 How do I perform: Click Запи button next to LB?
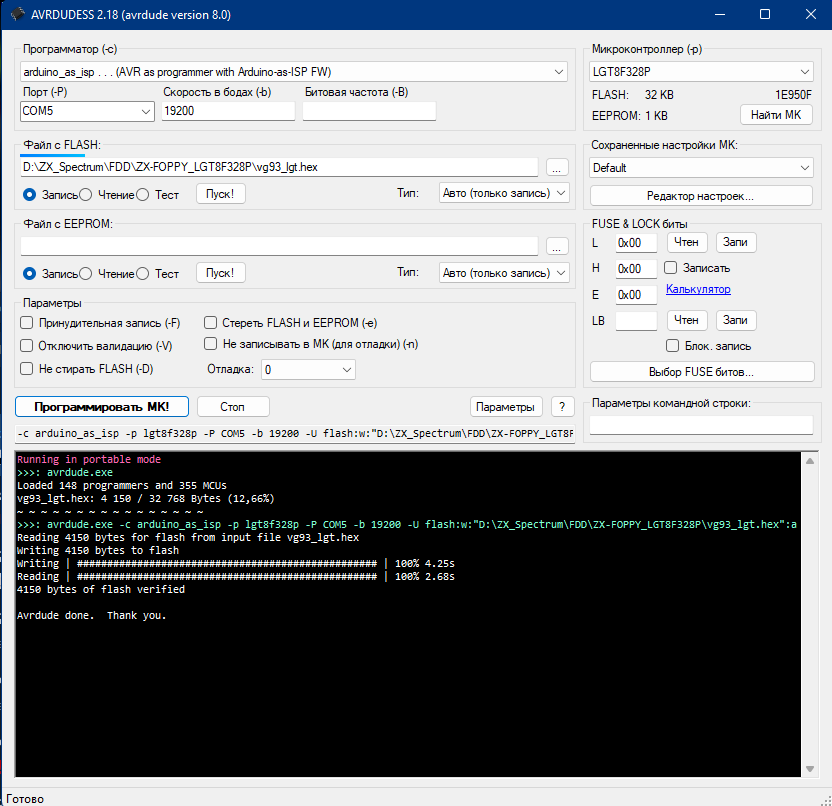(735, 320)
